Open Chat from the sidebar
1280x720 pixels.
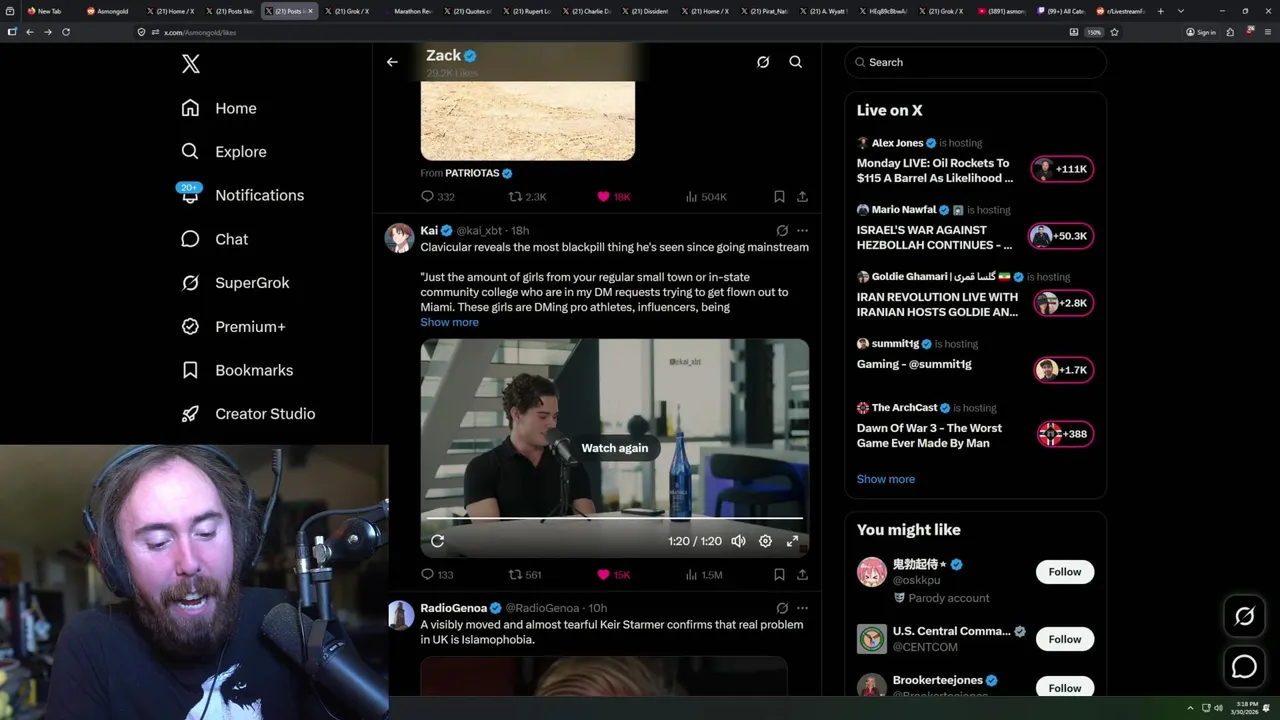click(215, 239)
